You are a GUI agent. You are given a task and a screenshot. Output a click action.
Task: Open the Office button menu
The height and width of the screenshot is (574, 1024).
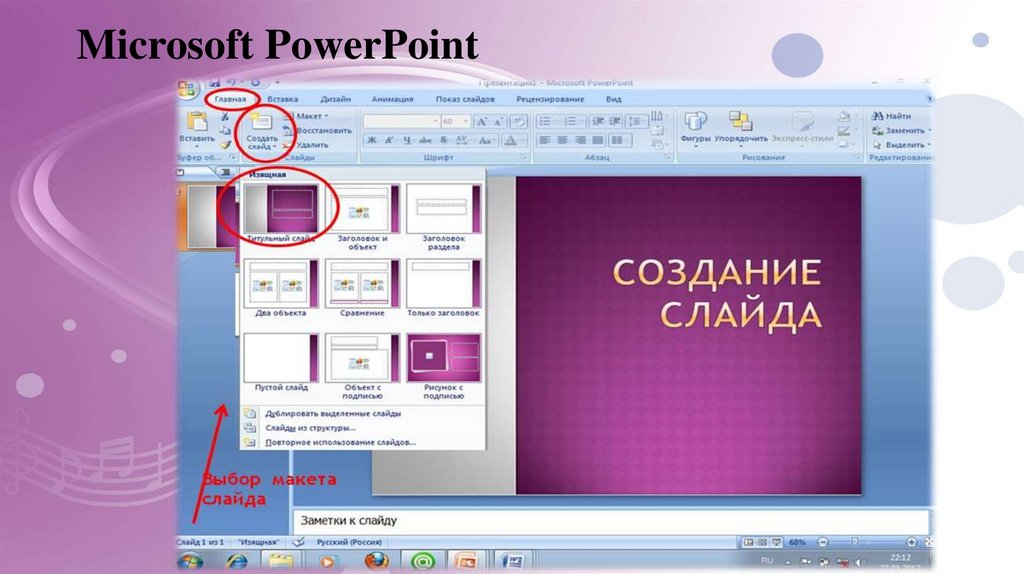click(188, 89)
